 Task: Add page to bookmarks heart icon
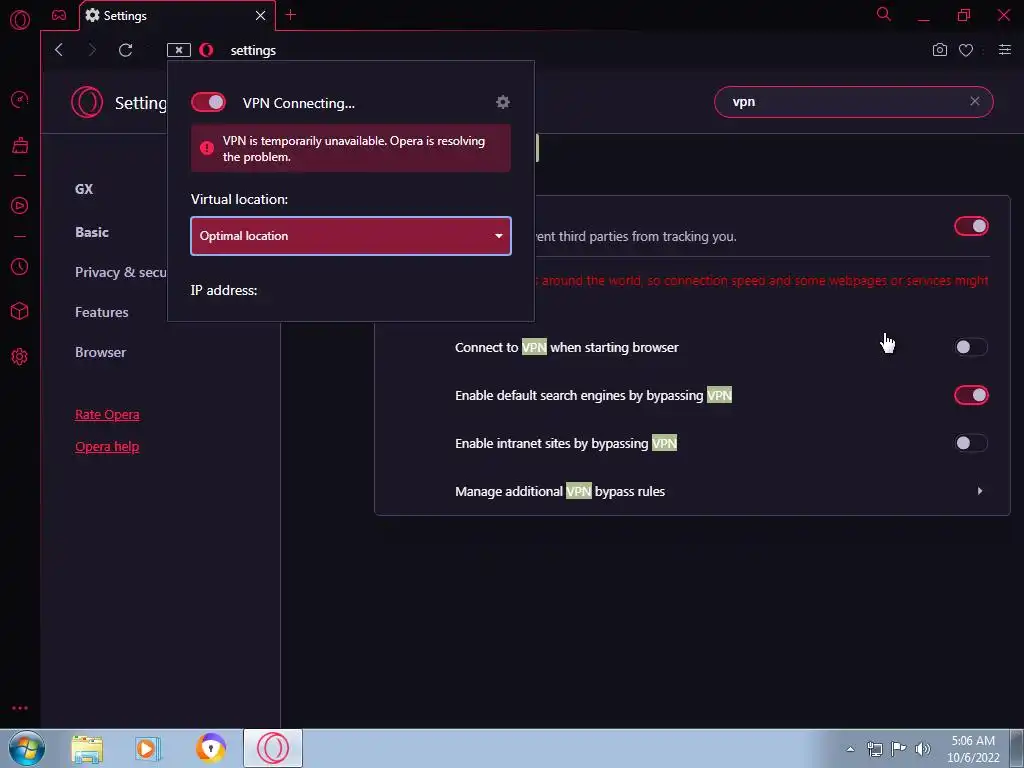tap(966, 50)
